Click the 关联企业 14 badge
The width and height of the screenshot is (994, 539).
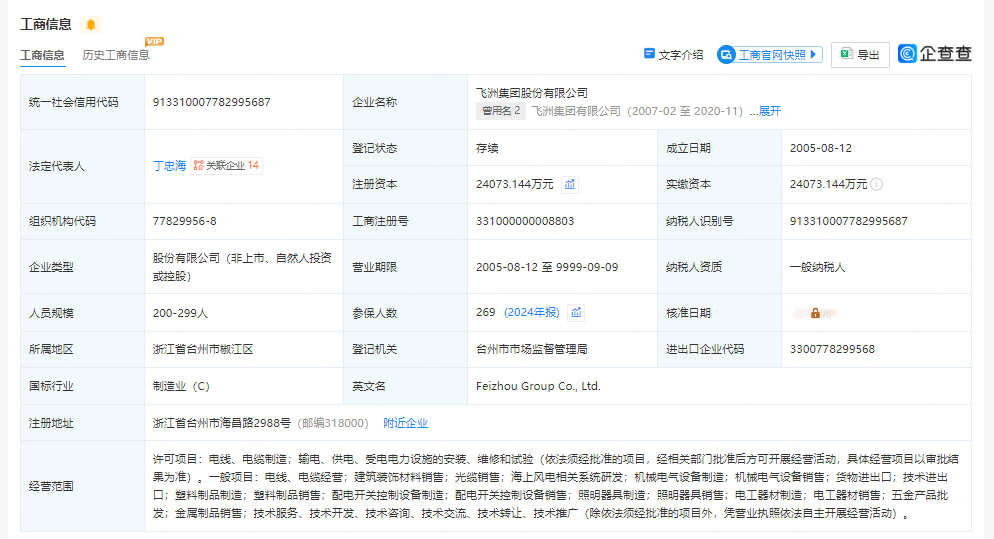227,165
